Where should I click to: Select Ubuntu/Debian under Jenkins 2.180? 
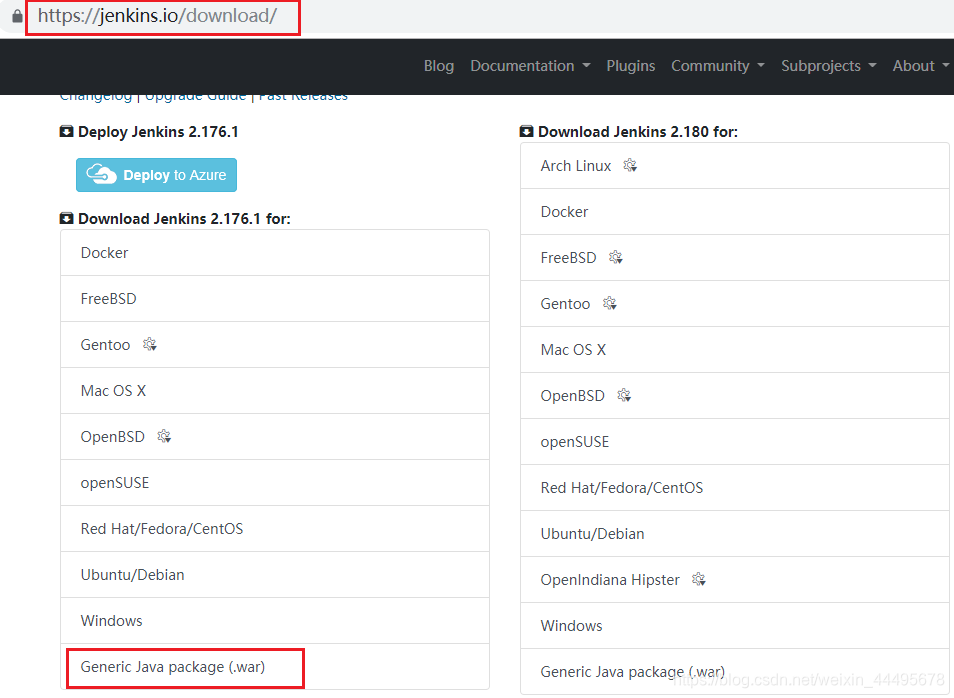pyautogui.click(x=735, y=534)
